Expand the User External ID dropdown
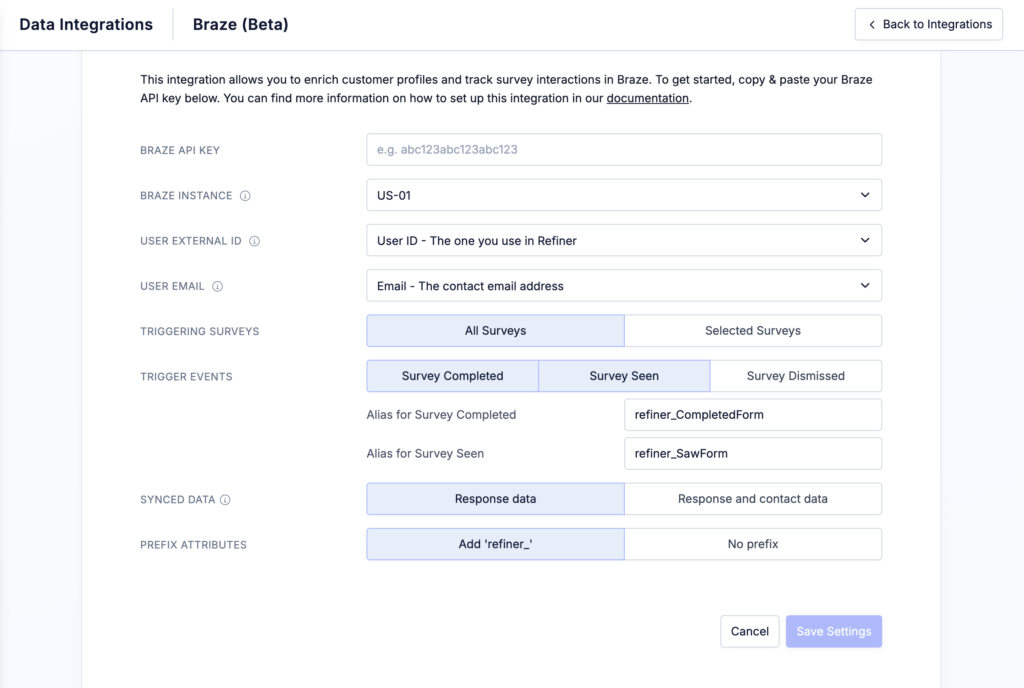The height and width of the screenshot is (688, 1024). click(623, 240)
